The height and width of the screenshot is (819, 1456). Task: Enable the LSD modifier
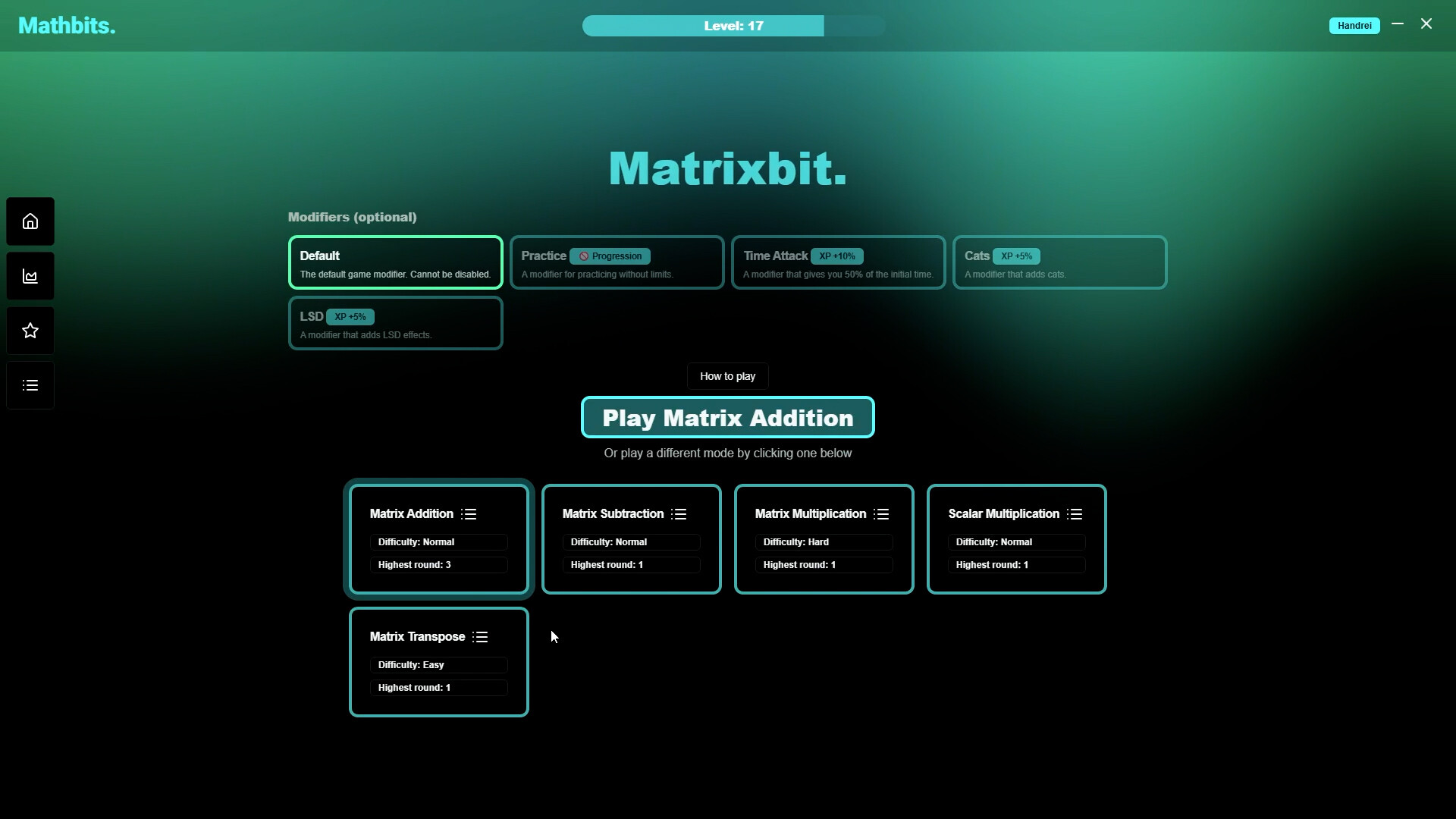point(395,323)
